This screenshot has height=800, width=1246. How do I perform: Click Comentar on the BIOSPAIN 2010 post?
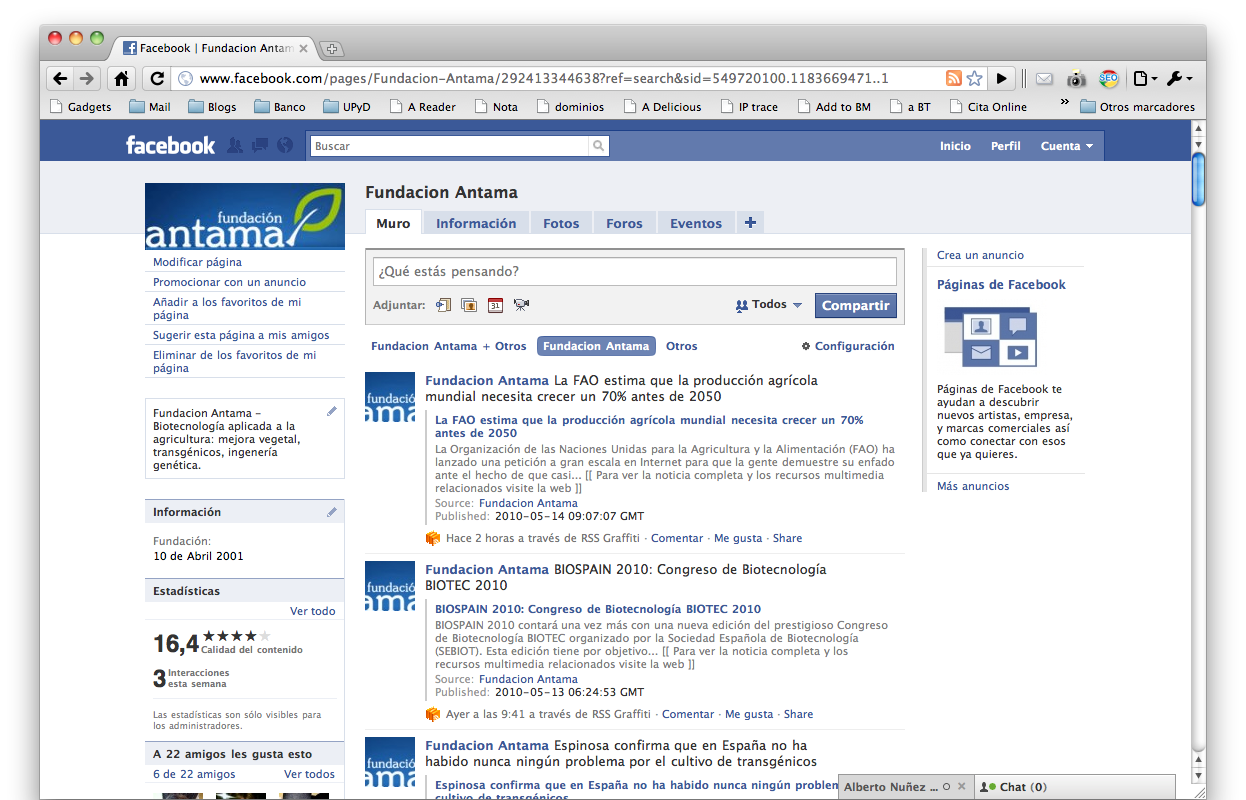click(x=688, y=714)
